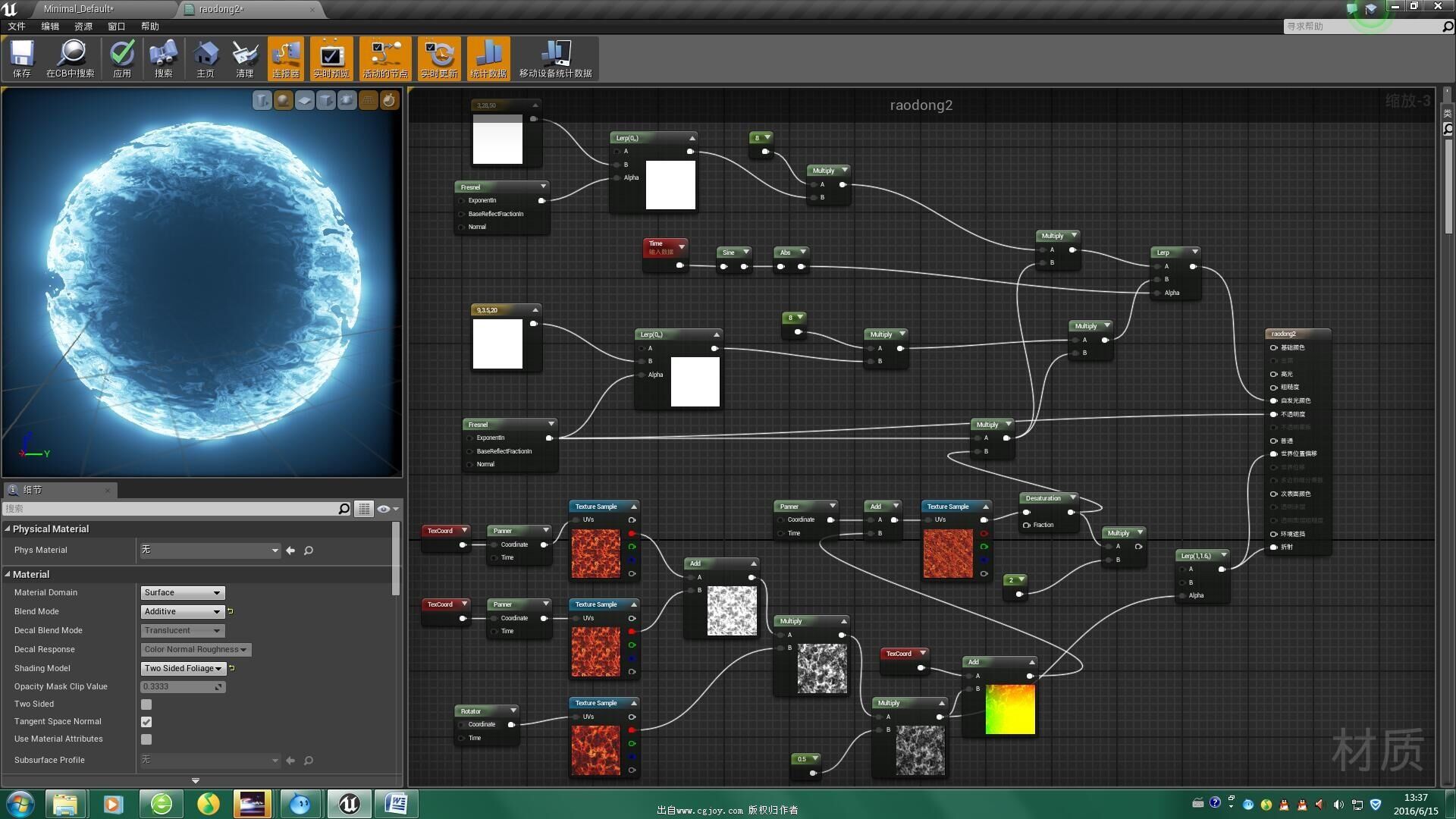The width and height of the screenshot is (1456, 819).
Task: Click the 不透明度 opacity input pin
Action: pos(1273,414)
